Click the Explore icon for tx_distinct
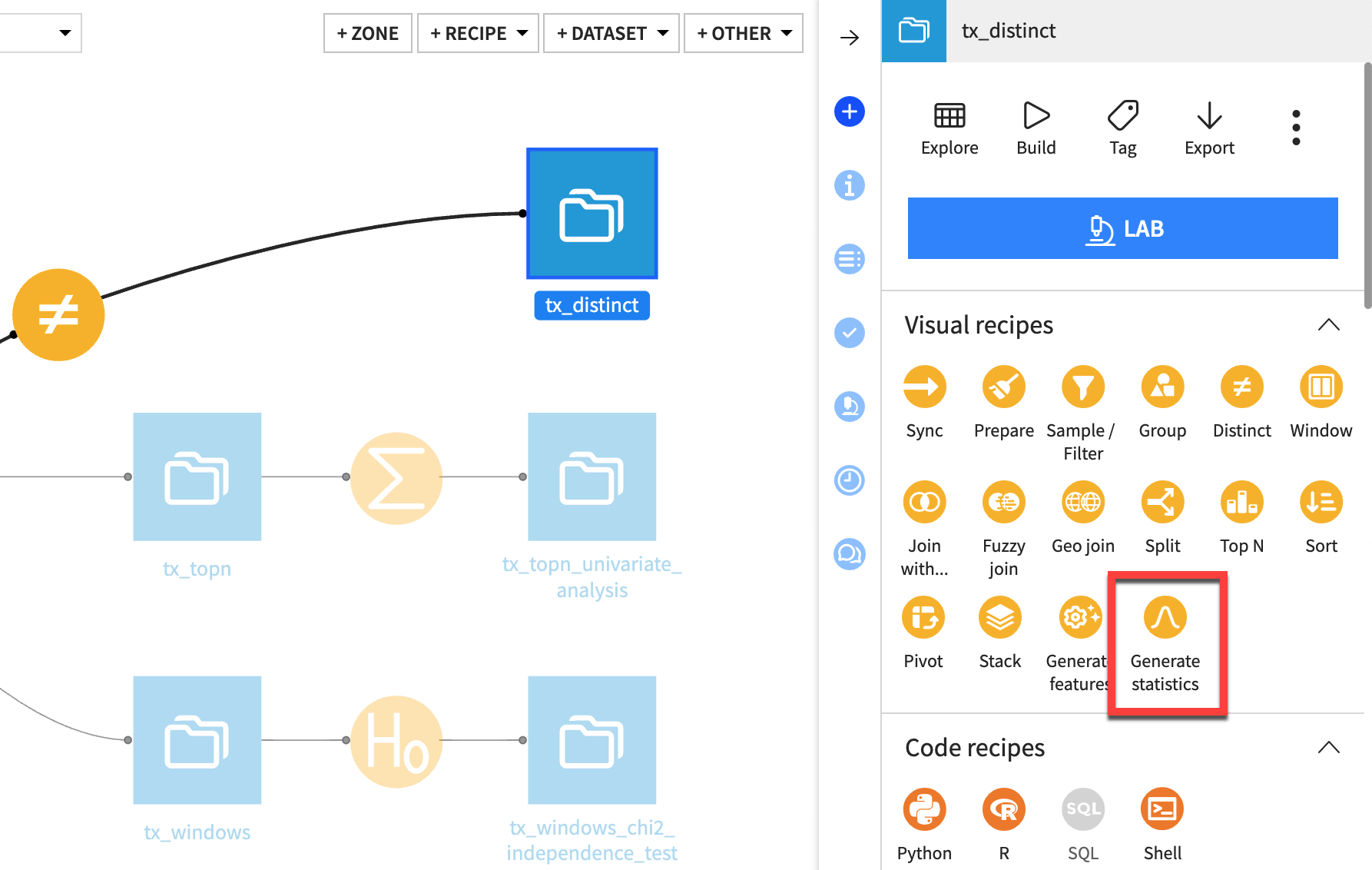 949,121
